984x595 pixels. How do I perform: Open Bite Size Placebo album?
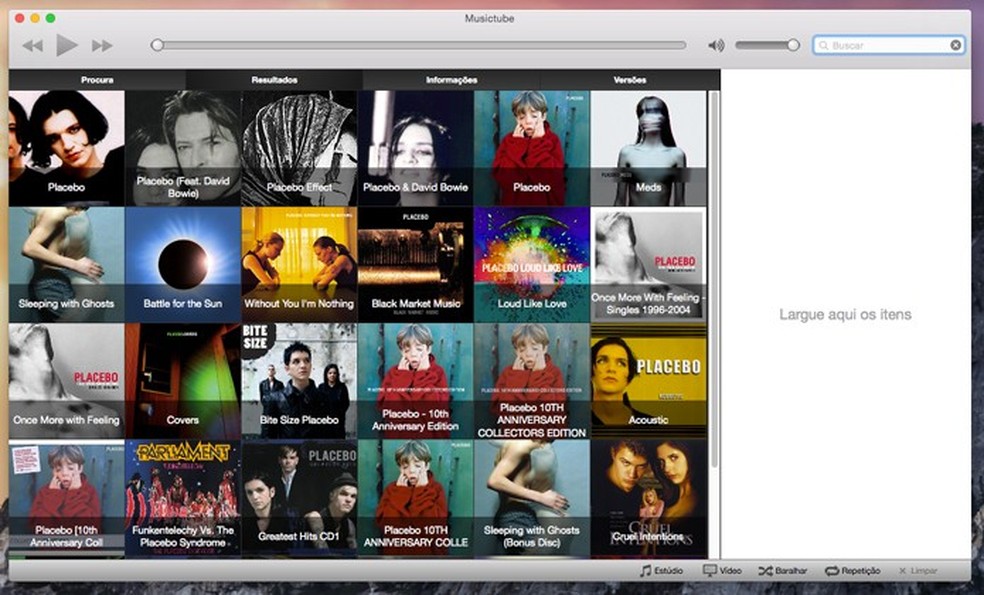click(x=299, y=381)
